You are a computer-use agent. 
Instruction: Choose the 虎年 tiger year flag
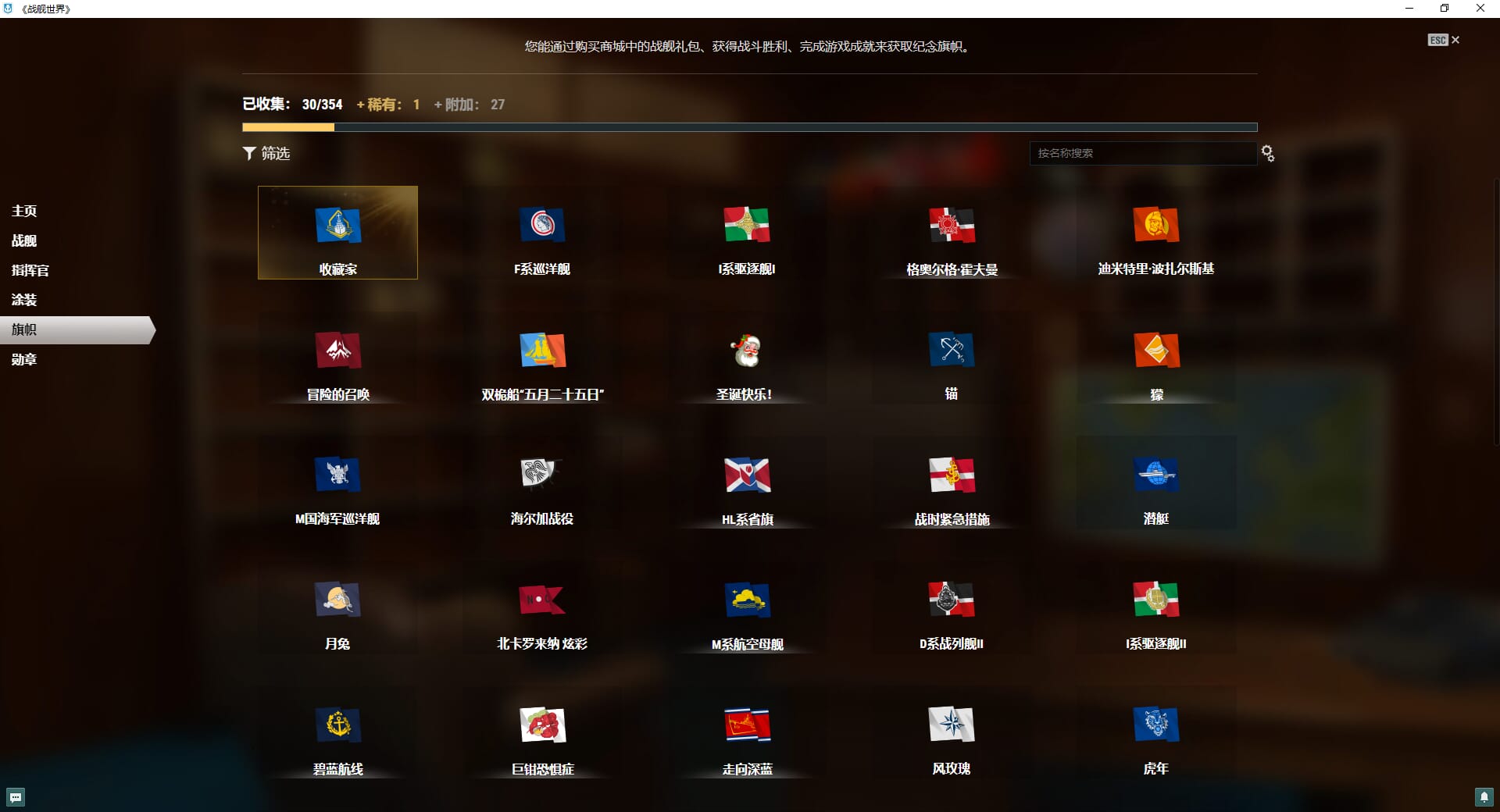(x=1155, y=726)
